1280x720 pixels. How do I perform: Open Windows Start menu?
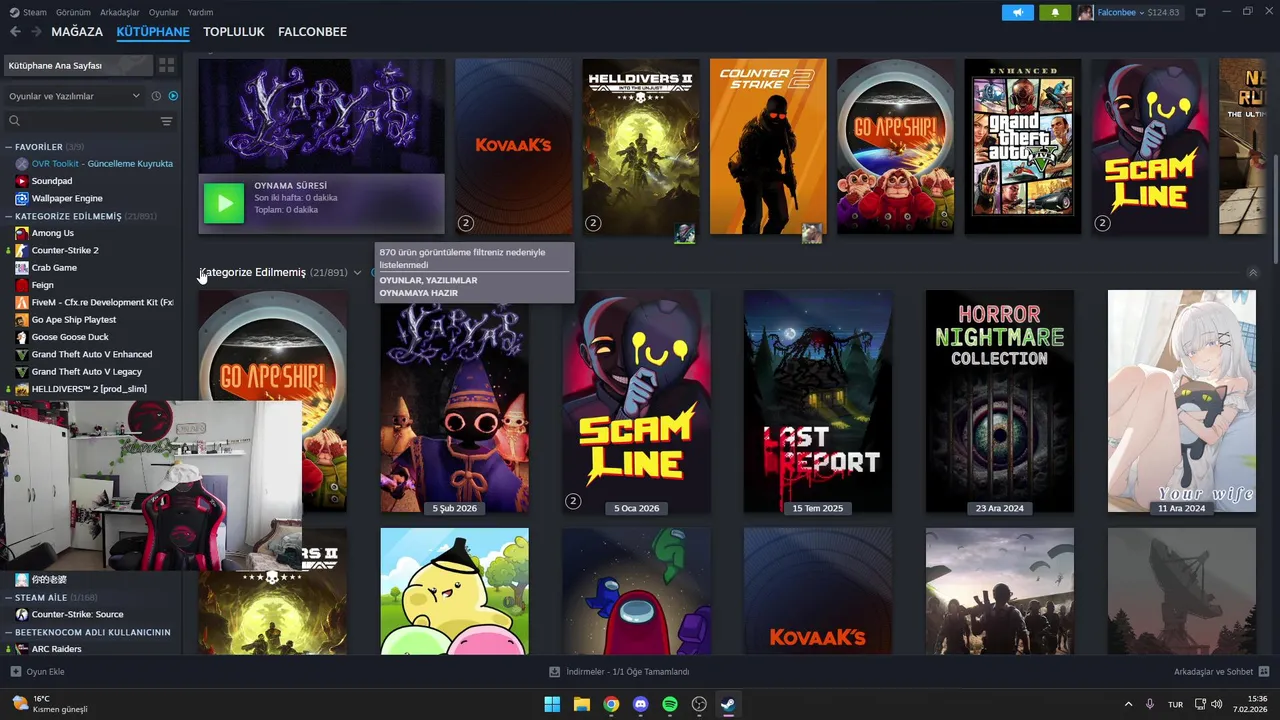(552, 704)
